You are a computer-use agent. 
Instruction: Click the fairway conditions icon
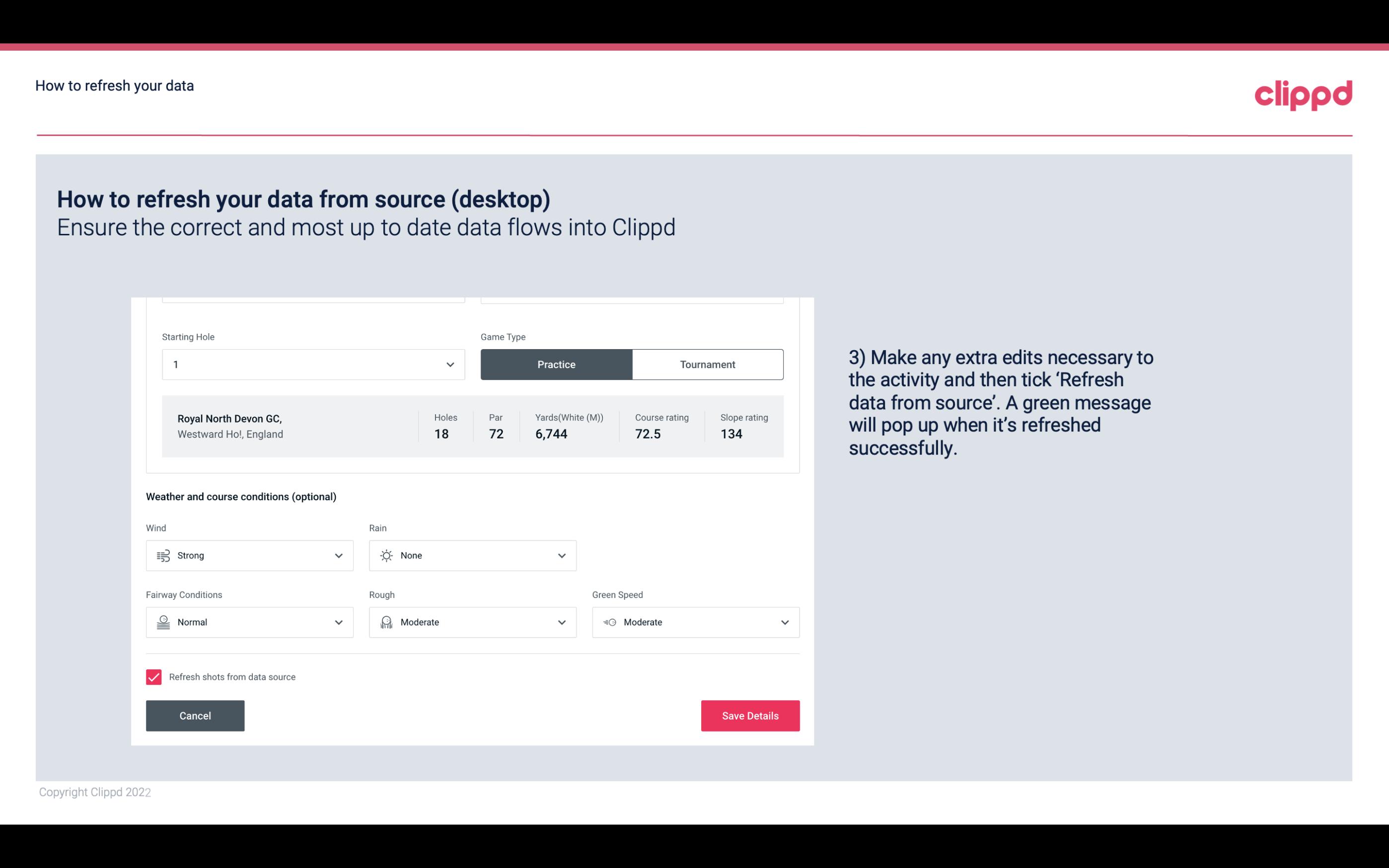click(x=163, y=622)
